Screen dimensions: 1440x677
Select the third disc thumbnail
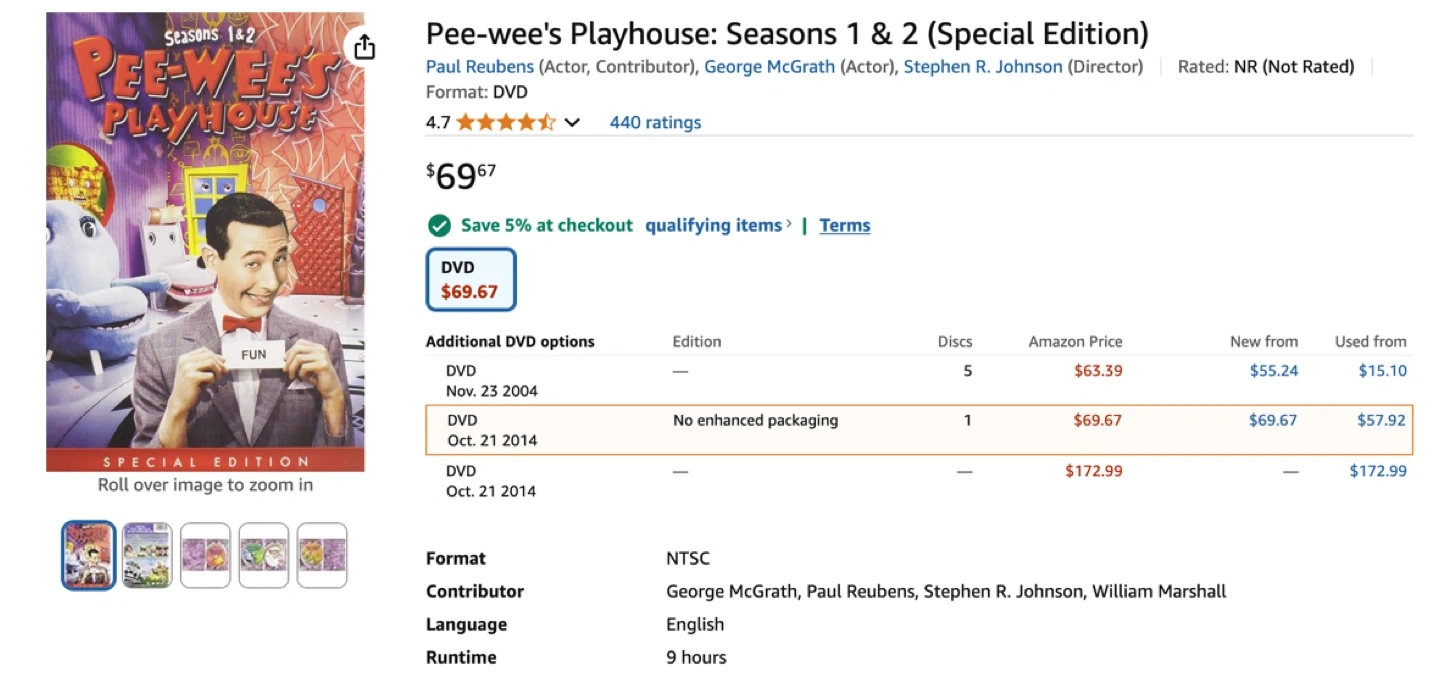click(206, 555)
